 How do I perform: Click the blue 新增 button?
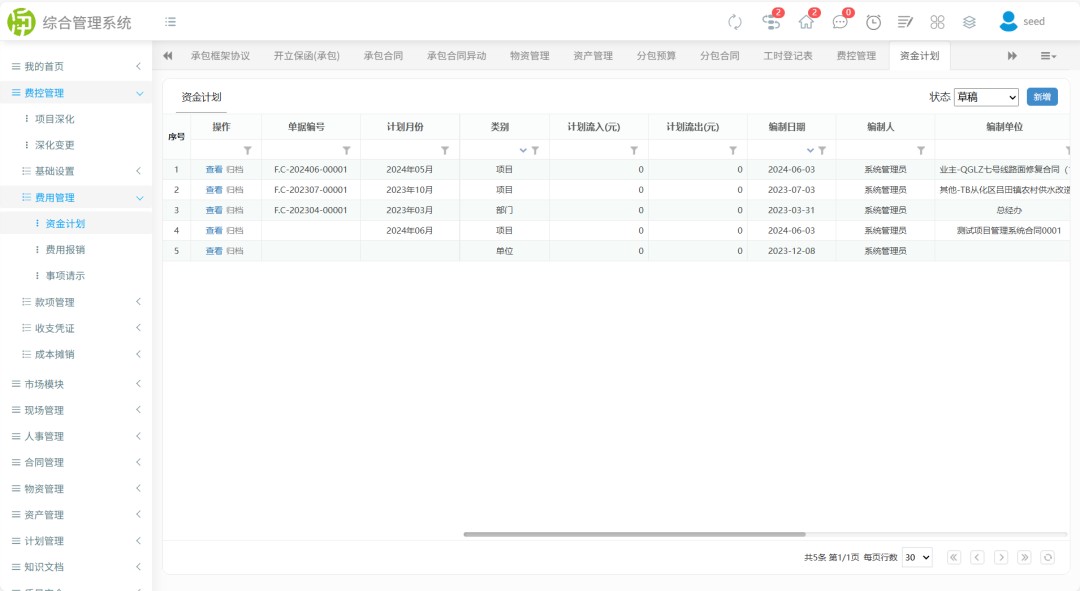pyautogui.click(x=1042, y=97)
